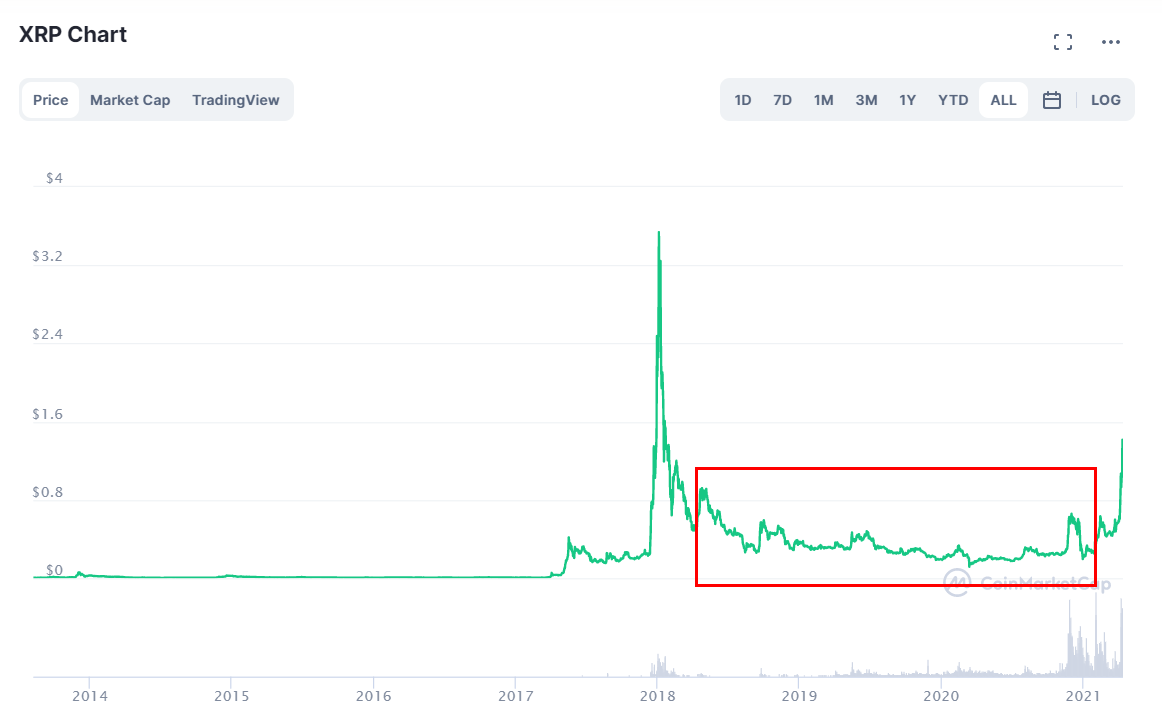1162x722 pixels.
Task: Toggle LOG scale on chart
Action: (x=1105, y=100)
